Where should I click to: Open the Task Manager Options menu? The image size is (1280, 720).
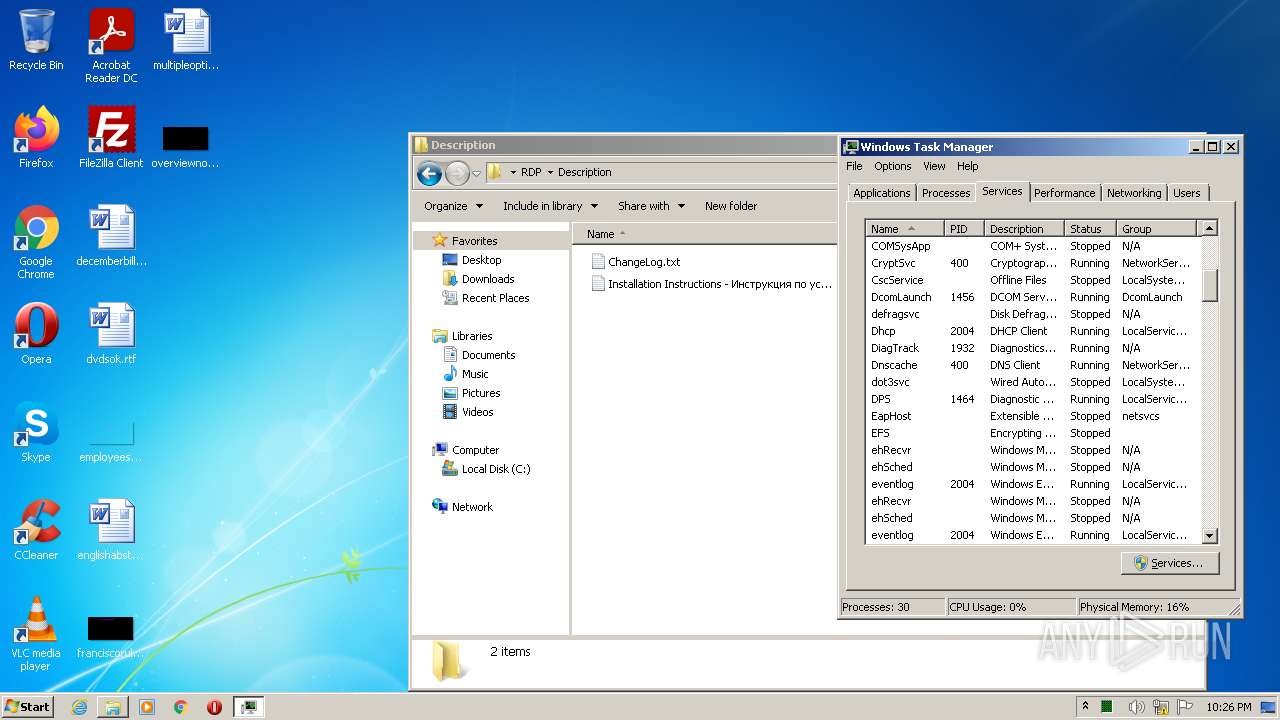pyautogui.click(x=893, y=166)
